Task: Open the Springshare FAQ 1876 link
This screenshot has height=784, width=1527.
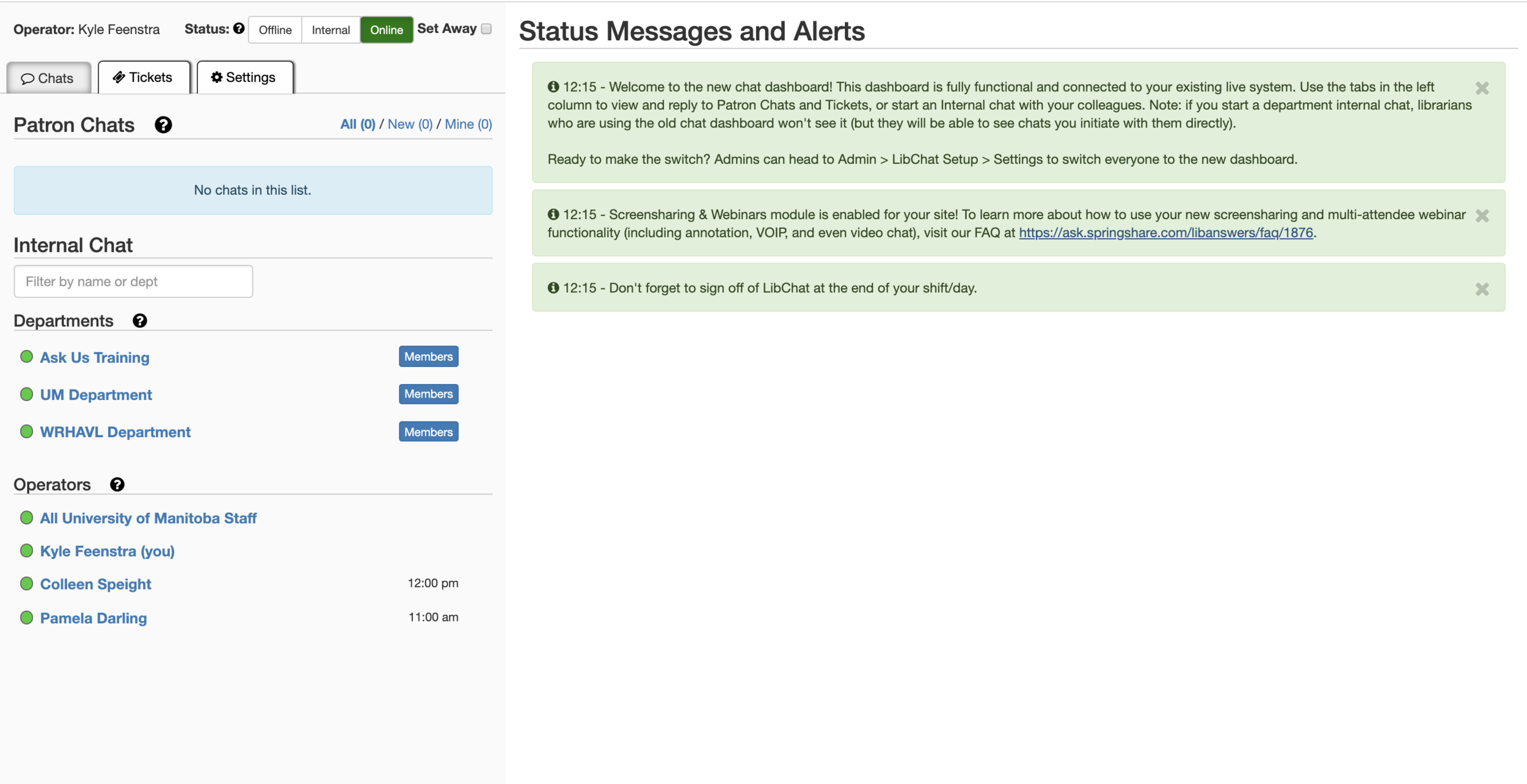Action: coord(1165,233)
